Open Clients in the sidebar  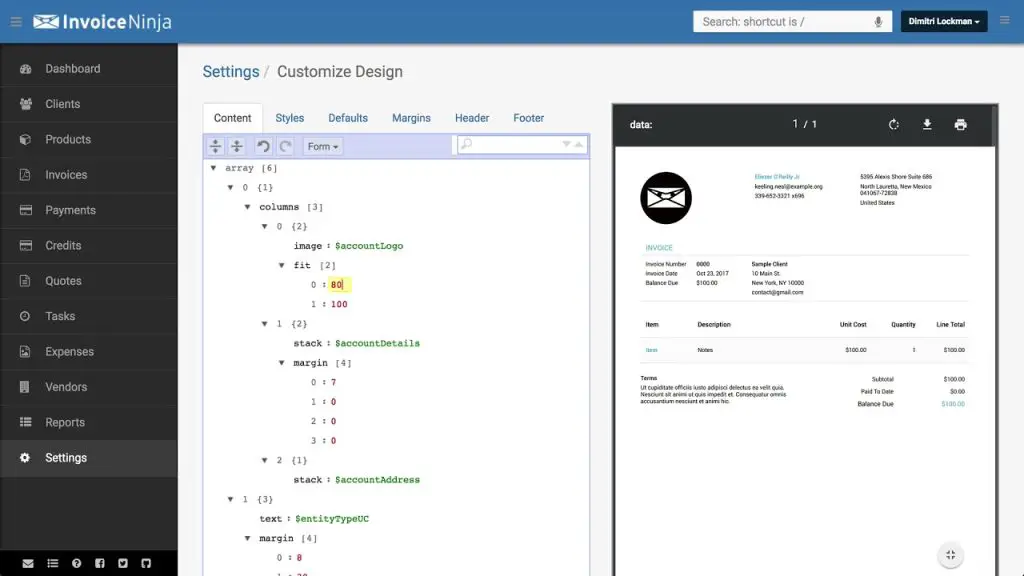point(89,104)
